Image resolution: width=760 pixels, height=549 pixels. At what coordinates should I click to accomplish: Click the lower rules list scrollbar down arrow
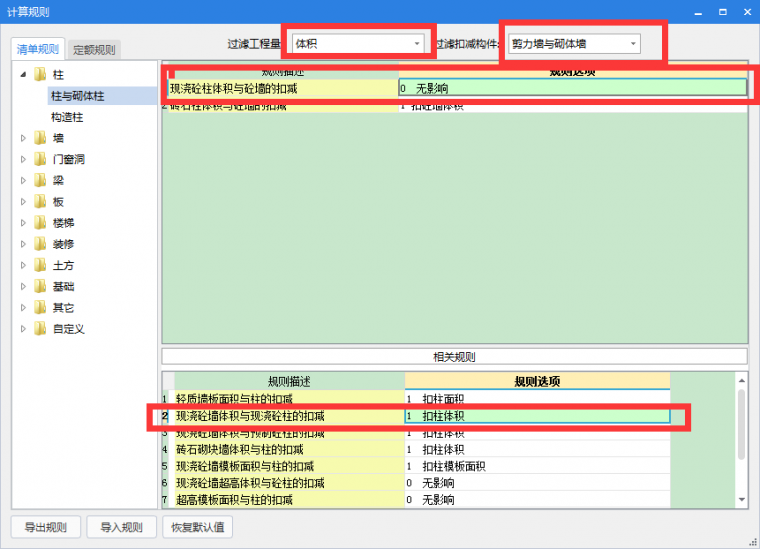tap(741, 499)
